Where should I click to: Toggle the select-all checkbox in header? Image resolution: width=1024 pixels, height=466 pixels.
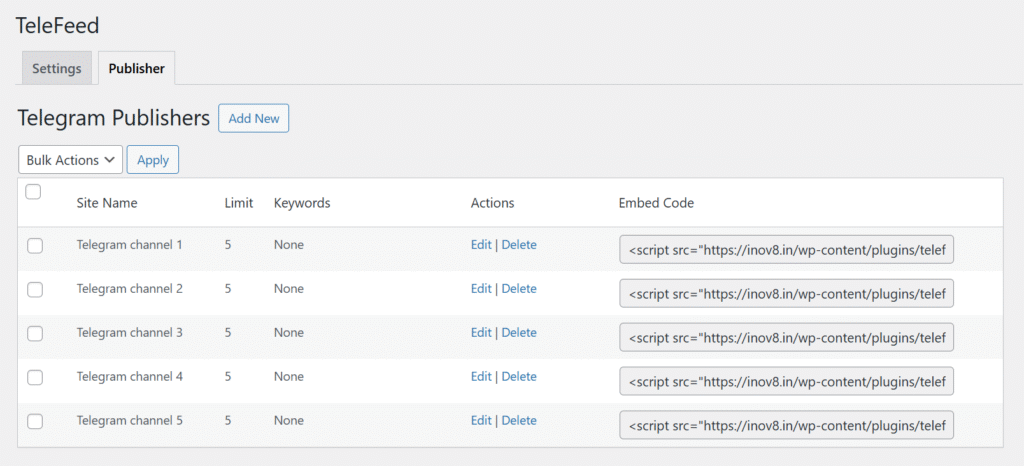coord(33,193)
